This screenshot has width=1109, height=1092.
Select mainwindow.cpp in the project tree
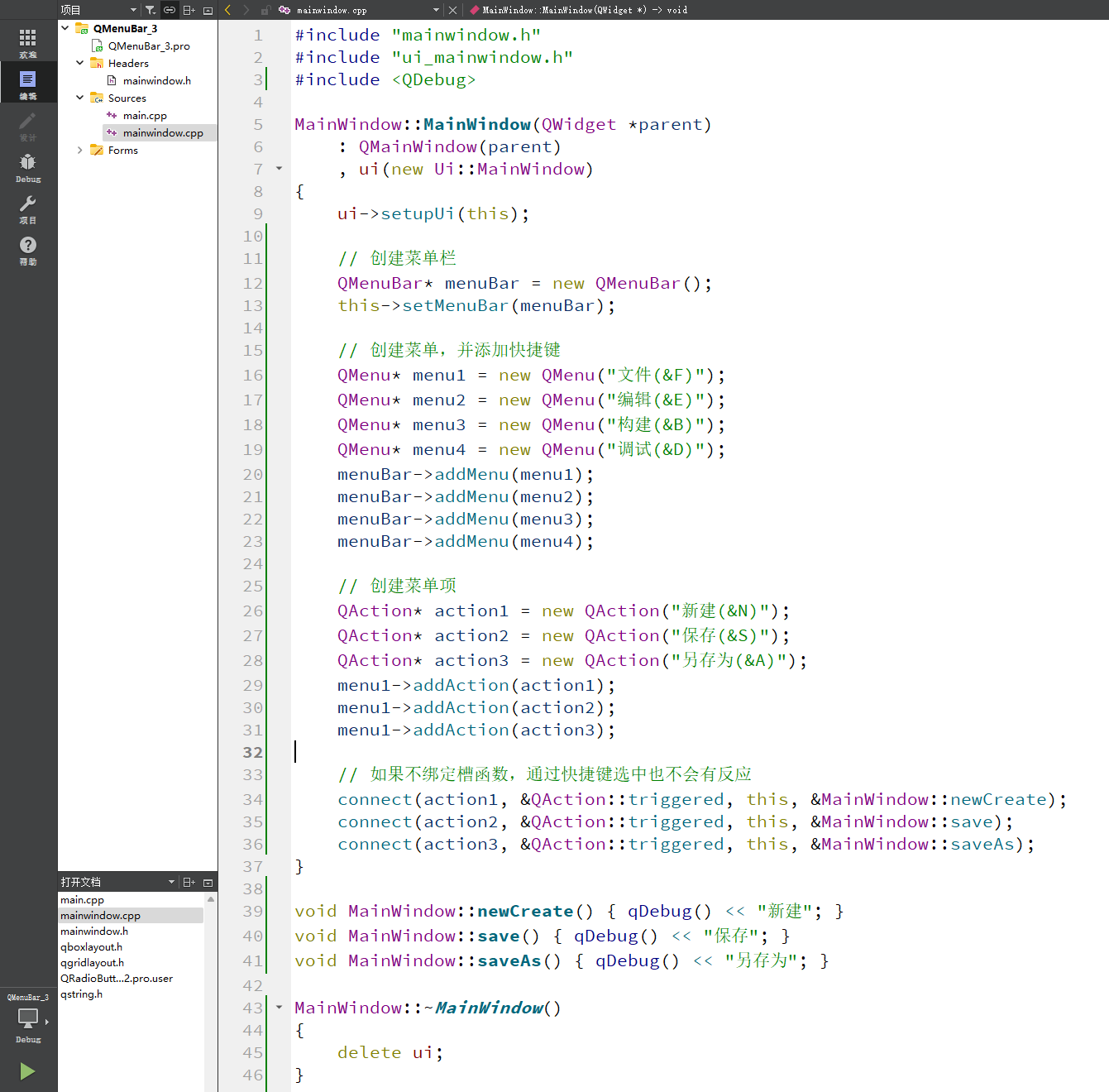163,132
